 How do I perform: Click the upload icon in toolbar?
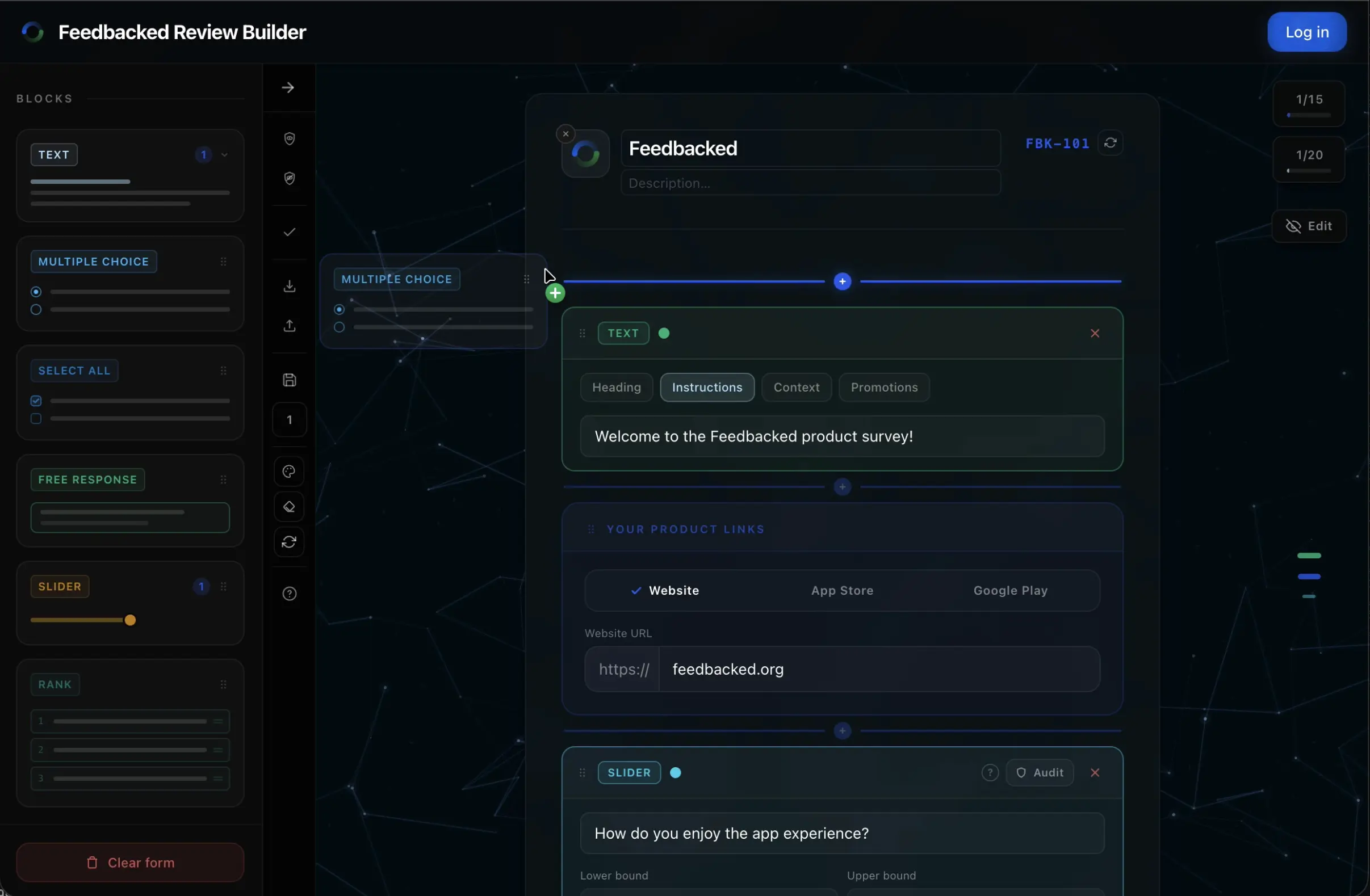pyautogui.click(x=290, y=326)
